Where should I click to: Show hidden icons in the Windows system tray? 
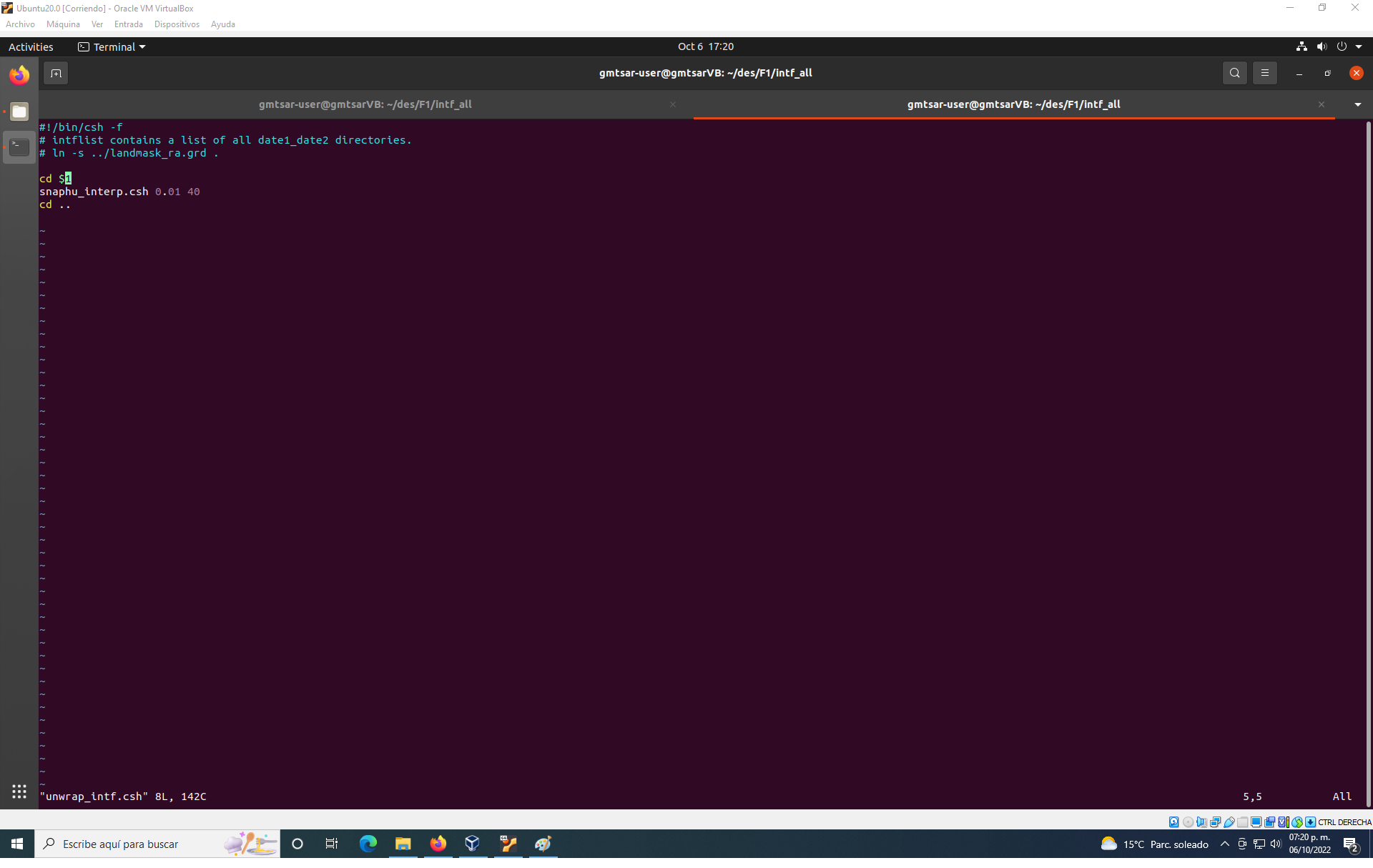click(x=1223, y=844)
